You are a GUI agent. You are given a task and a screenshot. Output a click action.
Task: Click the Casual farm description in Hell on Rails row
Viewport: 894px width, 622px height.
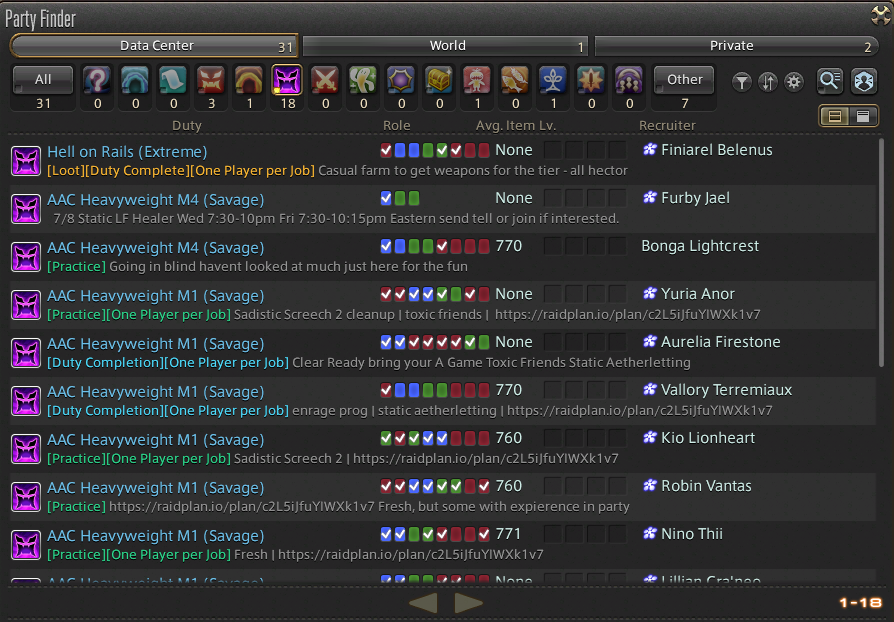tap(473, 170)
